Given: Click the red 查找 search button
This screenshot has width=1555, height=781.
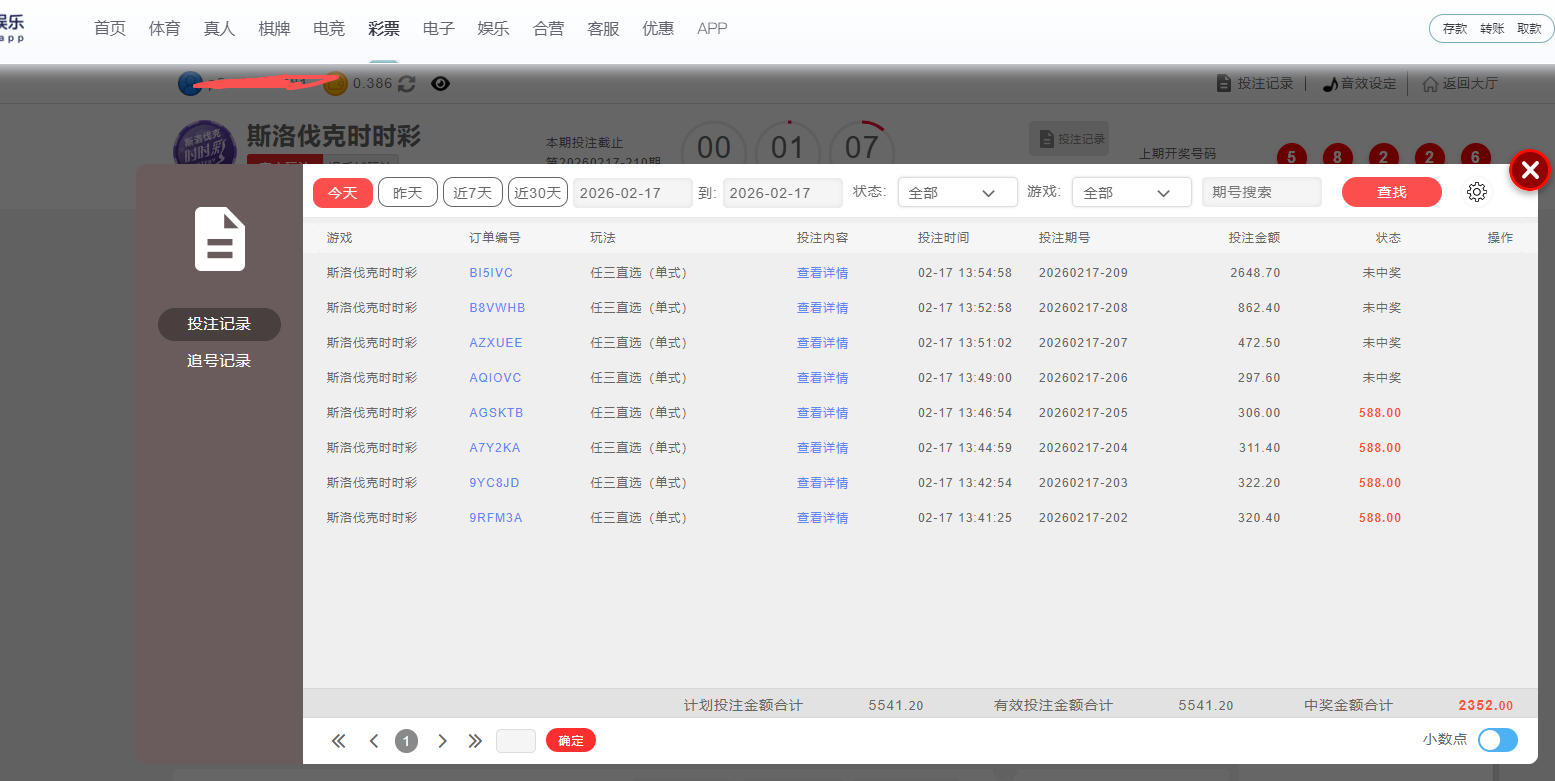Looking at the screenshot, I should click(1391, 193).
